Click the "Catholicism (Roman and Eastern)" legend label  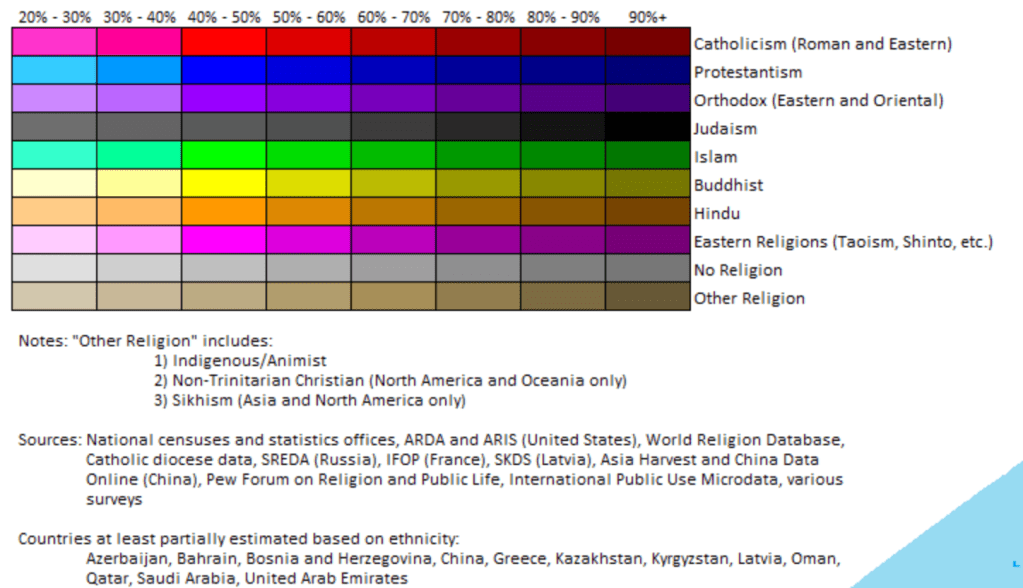tap(822, 44)
